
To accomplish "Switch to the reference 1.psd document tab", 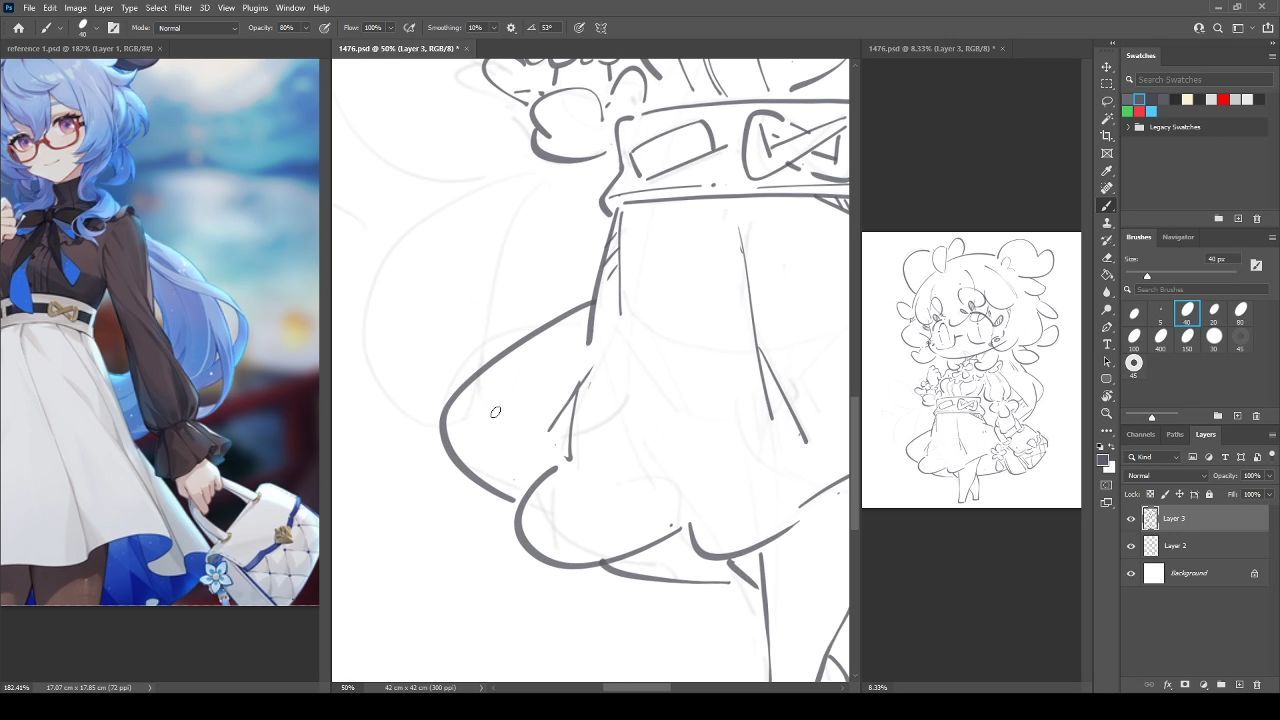I will 79,48.
